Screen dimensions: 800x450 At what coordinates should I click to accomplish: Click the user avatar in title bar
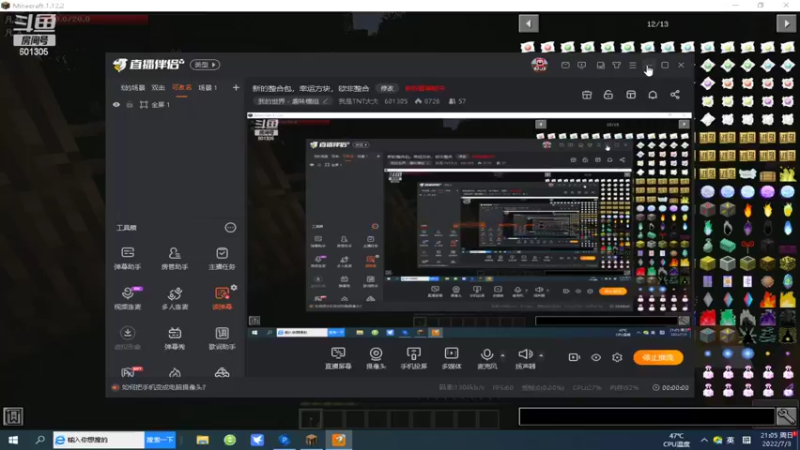pos(539,65)
